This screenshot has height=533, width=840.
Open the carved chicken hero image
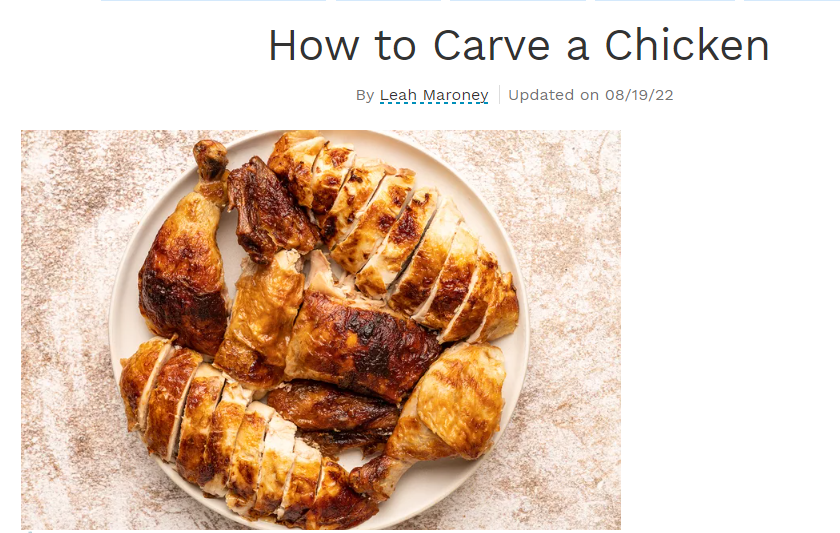tap(321, 329)
